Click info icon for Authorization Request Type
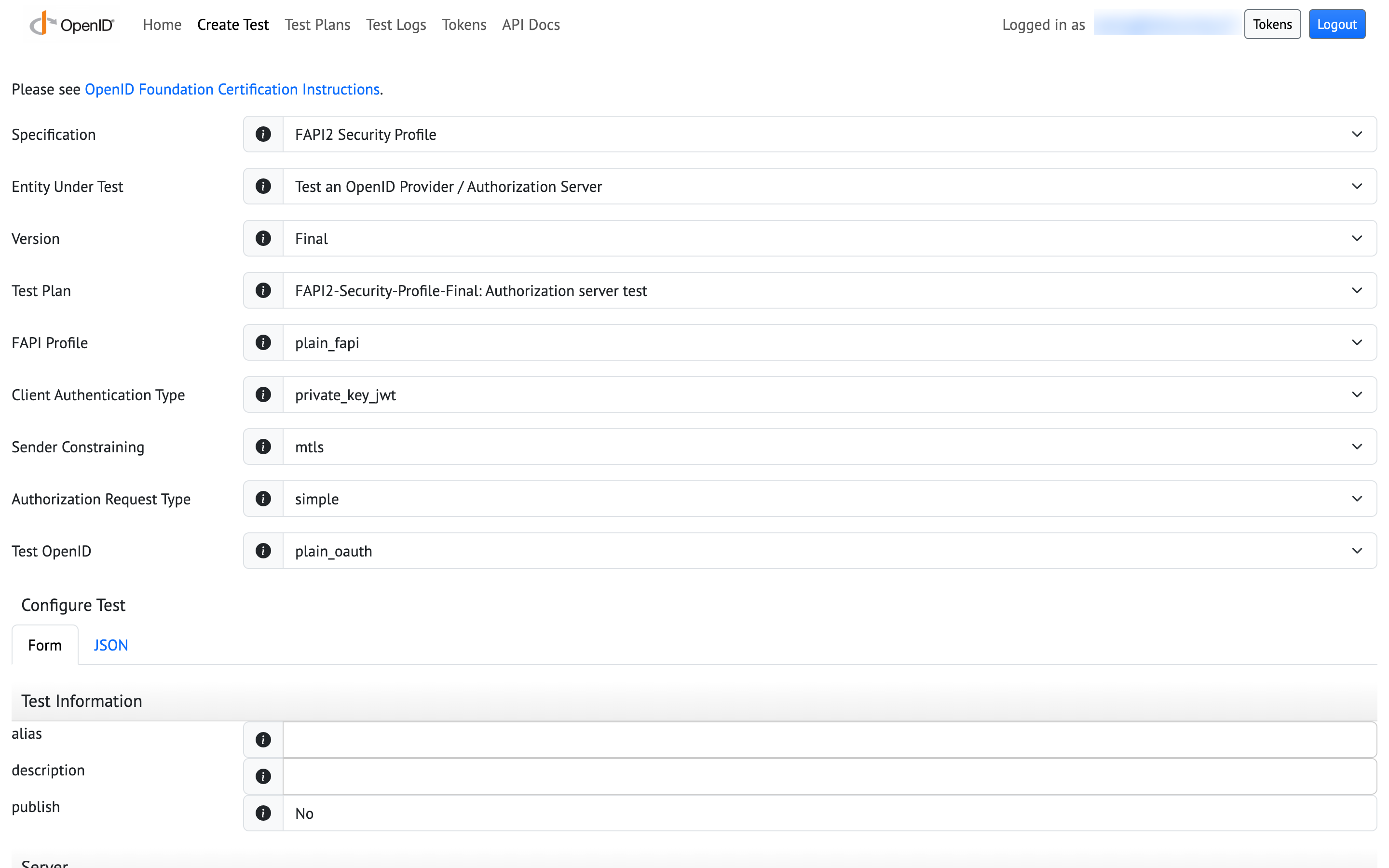 [263, 499]
